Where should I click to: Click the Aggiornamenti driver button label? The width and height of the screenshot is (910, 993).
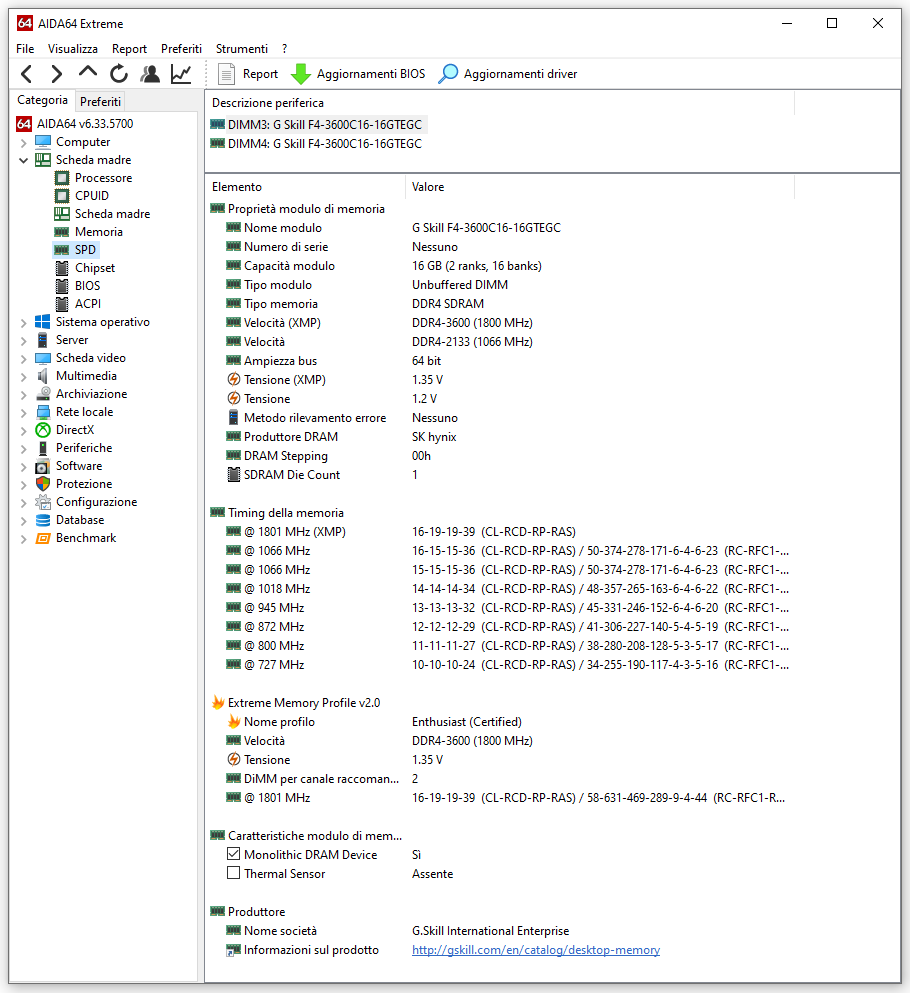[x=521, y=74]
